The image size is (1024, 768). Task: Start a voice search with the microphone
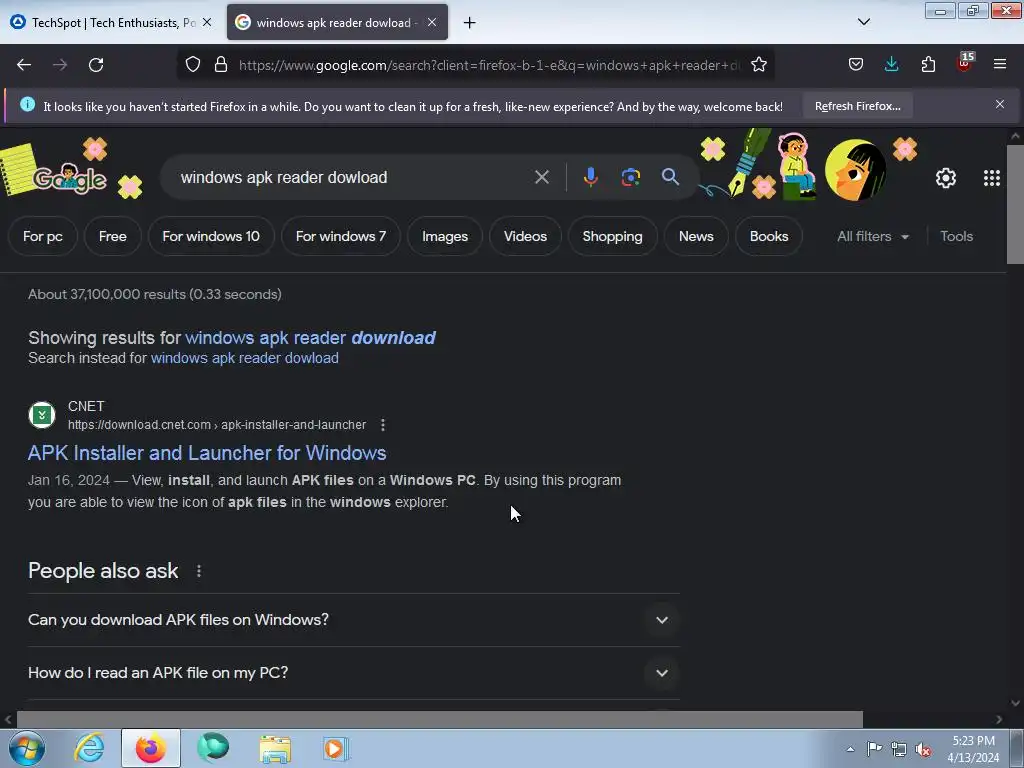point(590,177)
